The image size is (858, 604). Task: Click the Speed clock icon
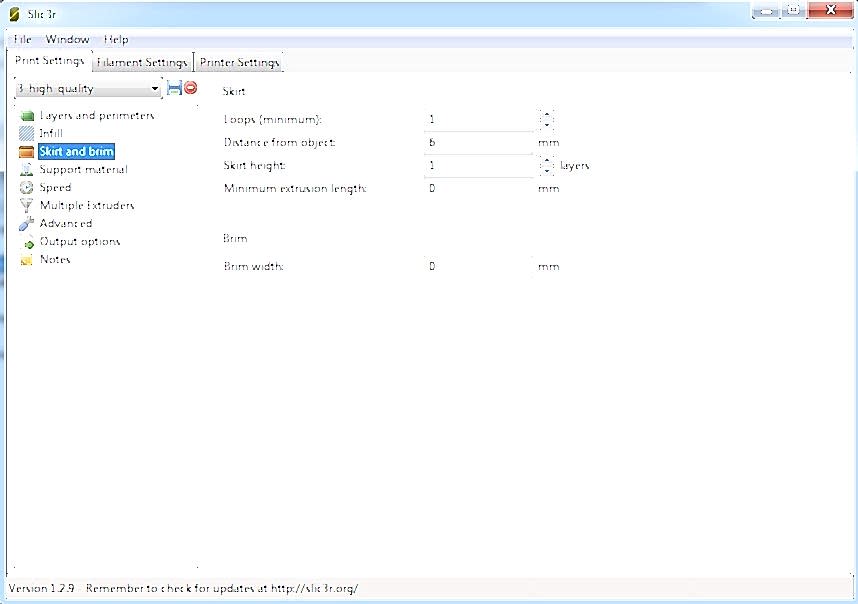[27, 188]
